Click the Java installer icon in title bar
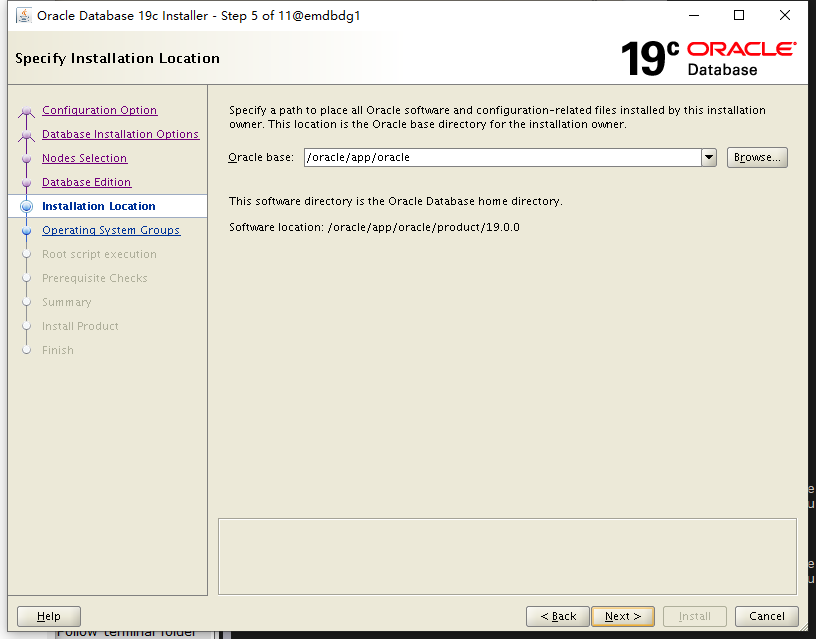The width and height of the screenshot is (816, 639). coord(23,16)
